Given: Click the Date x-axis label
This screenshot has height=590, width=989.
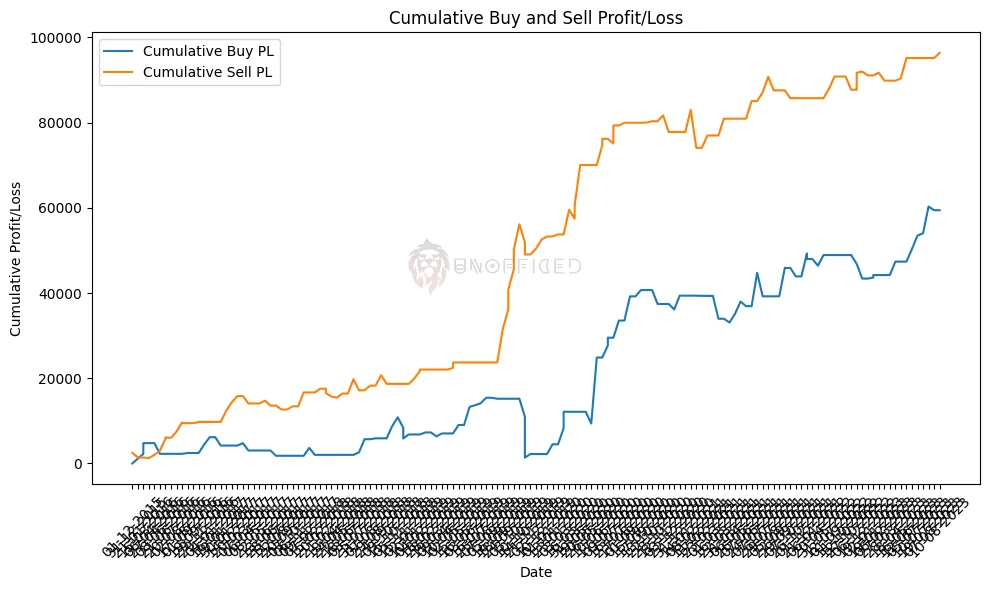Looking at the screenshot, I should pyautogui.click(x=536, y=573).
